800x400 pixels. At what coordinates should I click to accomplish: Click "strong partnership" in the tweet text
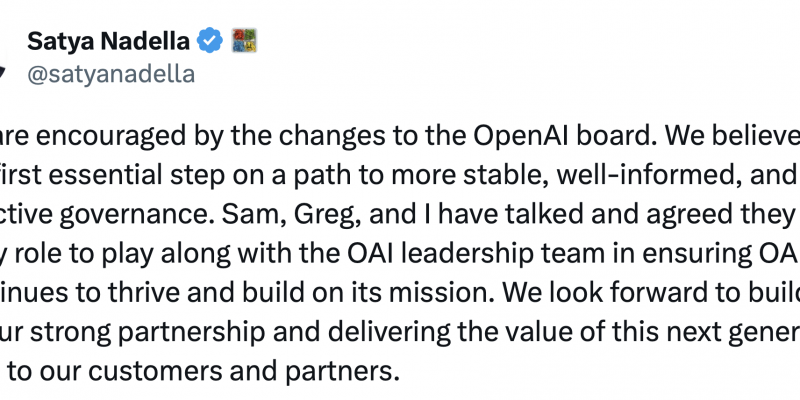point(148,333)
